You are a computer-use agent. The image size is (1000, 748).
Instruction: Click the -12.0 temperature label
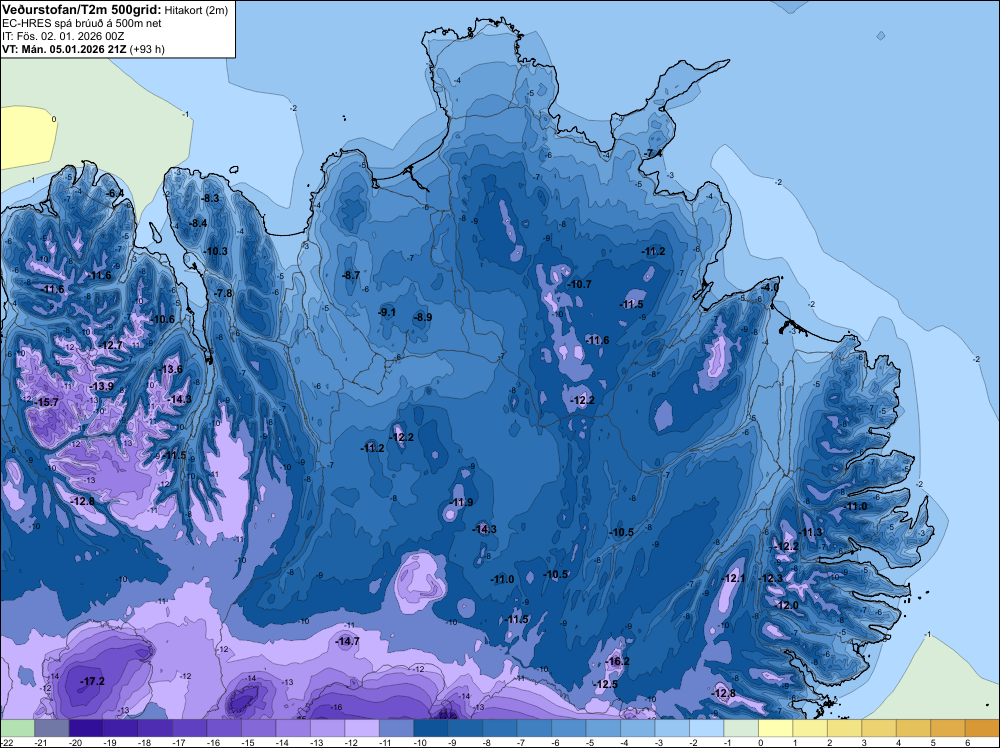(786, 605)
